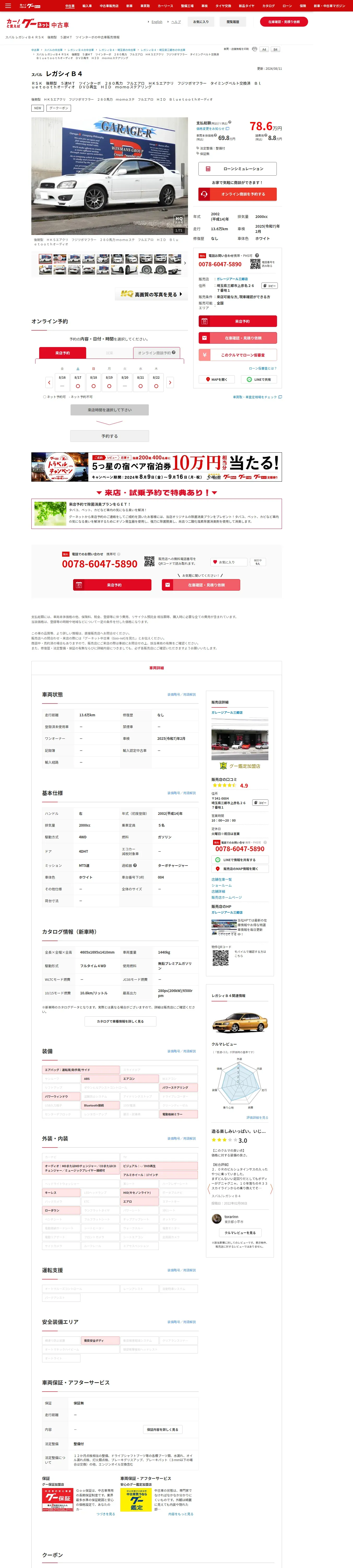
Task: Open the カーリース top nav item
Action: pos(166,5)
